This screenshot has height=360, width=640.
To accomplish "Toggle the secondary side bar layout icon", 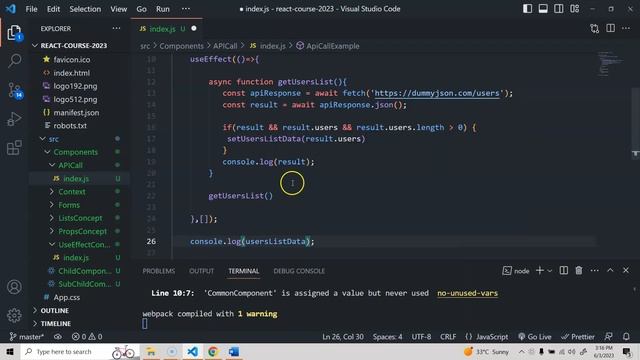I will coord(559,9).
